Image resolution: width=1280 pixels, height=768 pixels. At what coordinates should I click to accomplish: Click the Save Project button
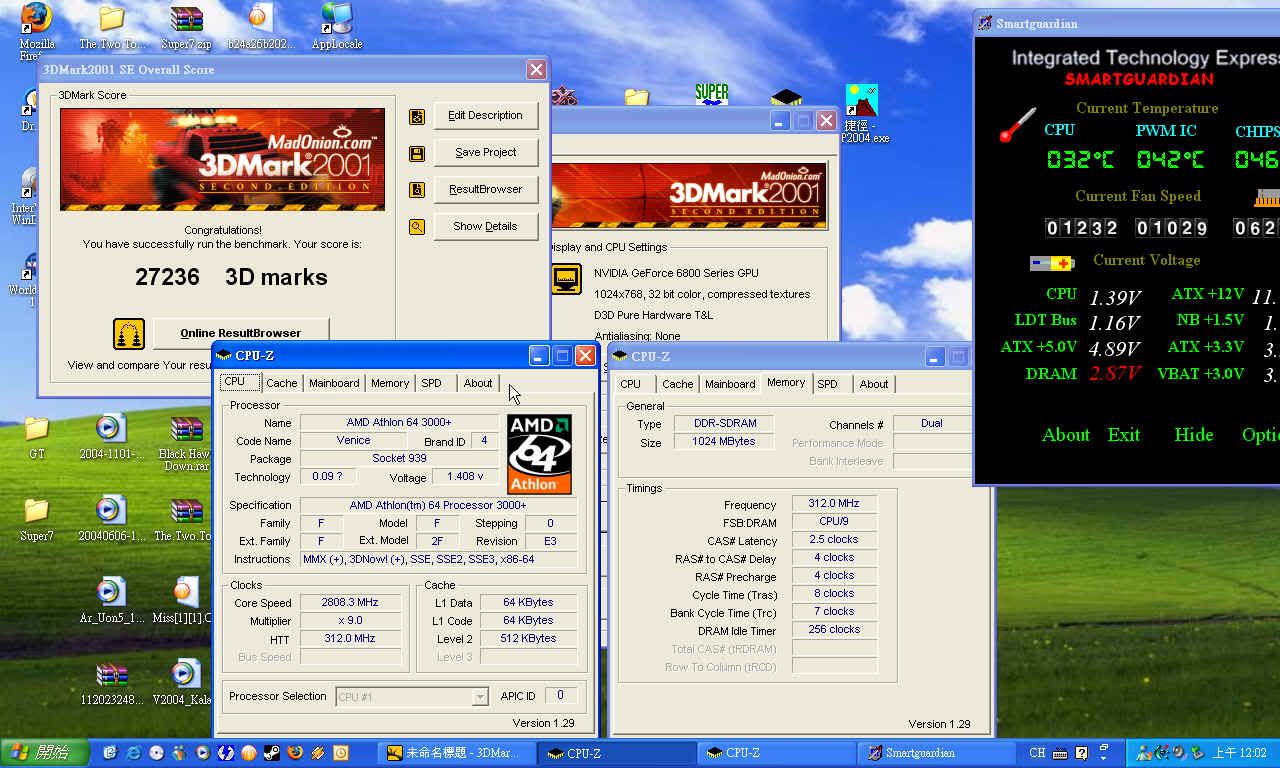(x=485, y=153)
